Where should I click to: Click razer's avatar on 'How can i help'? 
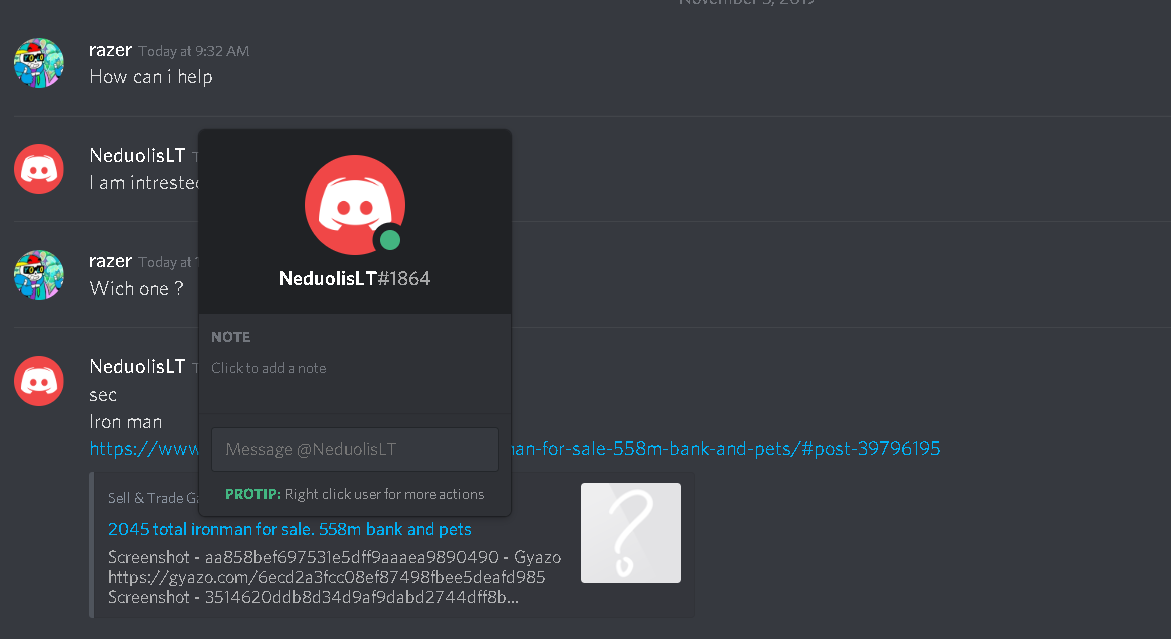(x=39, y=63)
